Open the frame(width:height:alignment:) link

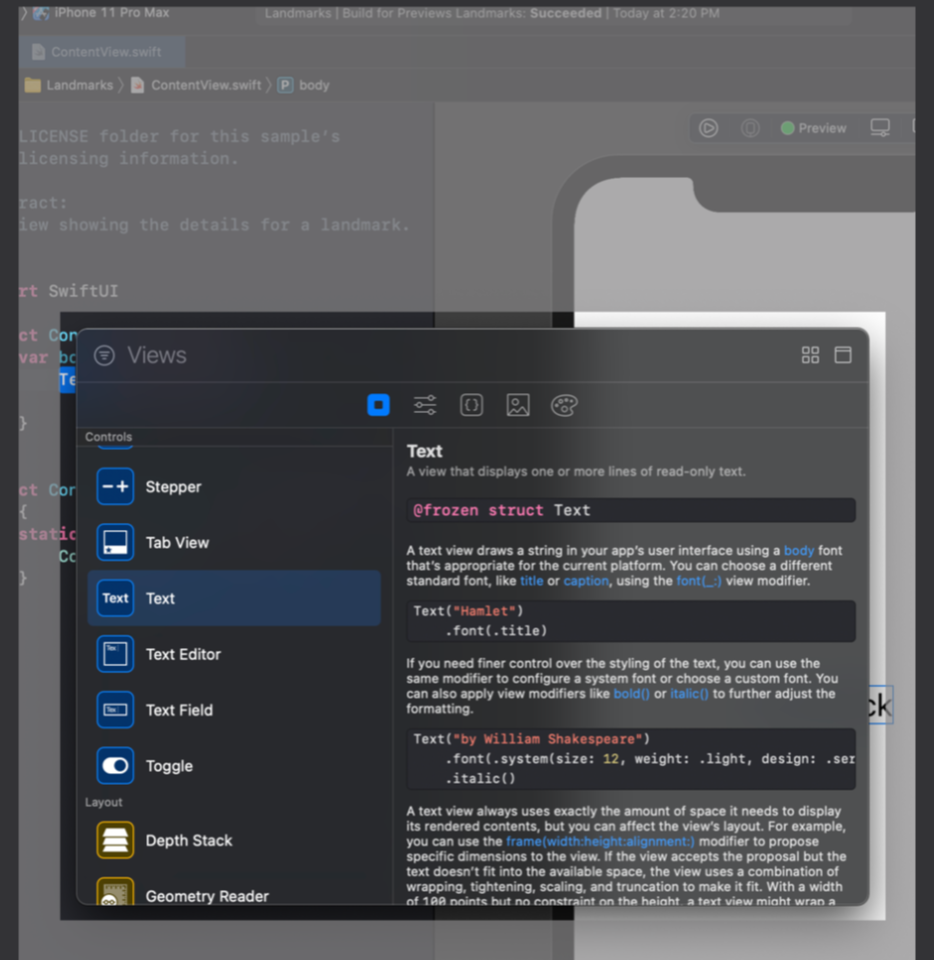[600, 841]
